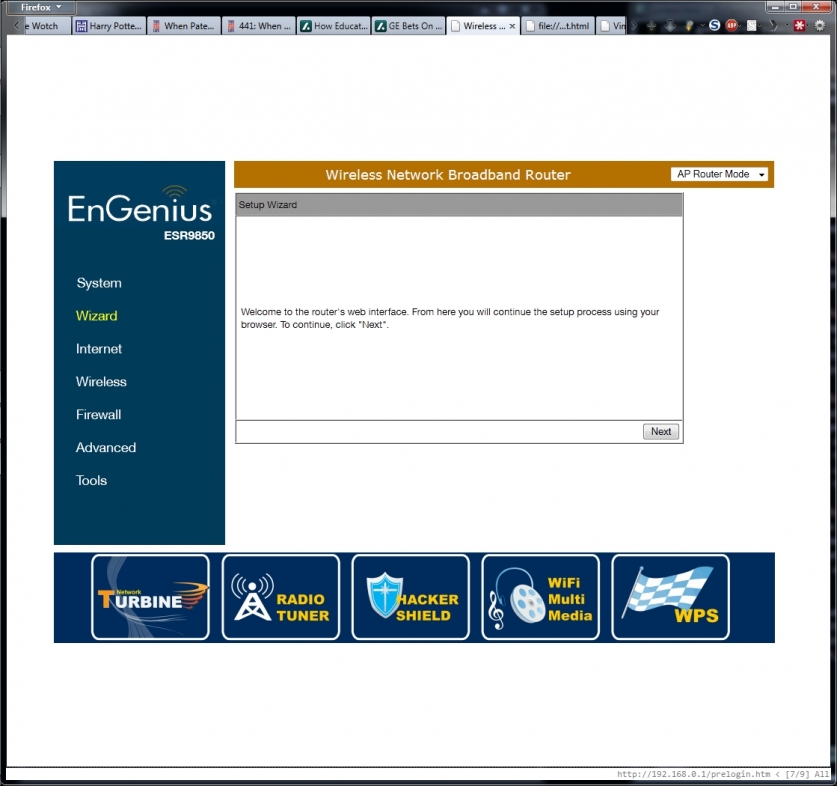
Task: Switch to the When Pate... tab
Action: [x=183, y=26]
